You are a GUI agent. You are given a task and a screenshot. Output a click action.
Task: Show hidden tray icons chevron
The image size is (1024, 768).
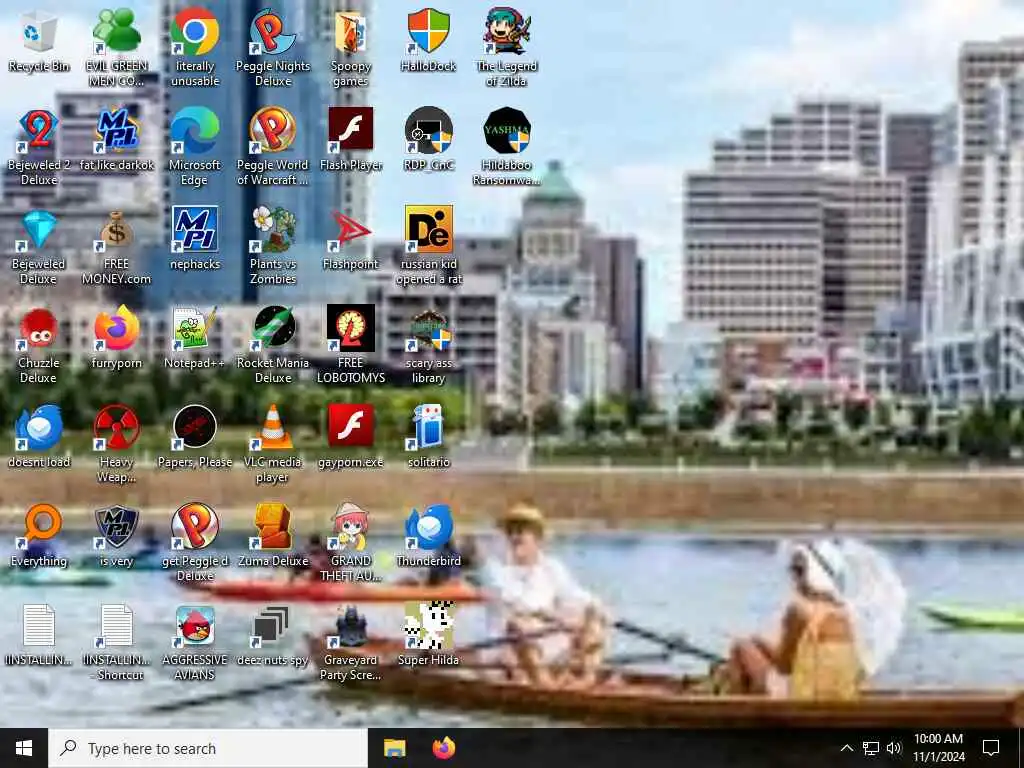coord(846,748)
